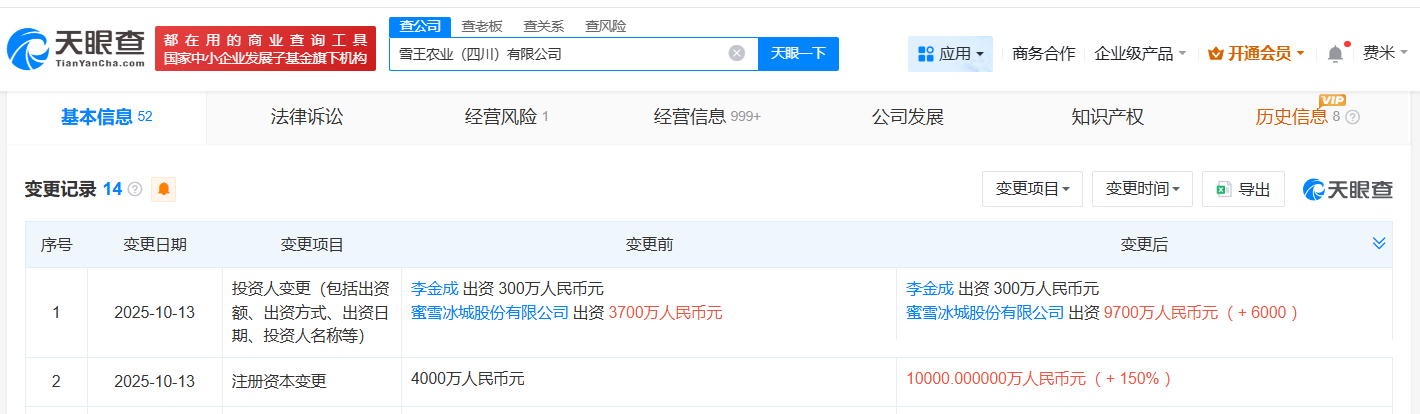Open the 变更时间 filter dropdown
Viewport: 1420px width, 414px height.
(x=1142, y=189)
